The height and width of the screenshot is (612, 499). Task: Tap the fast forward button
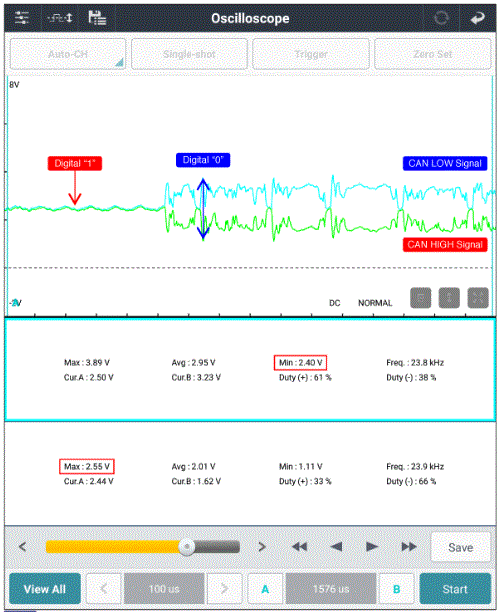409,547
